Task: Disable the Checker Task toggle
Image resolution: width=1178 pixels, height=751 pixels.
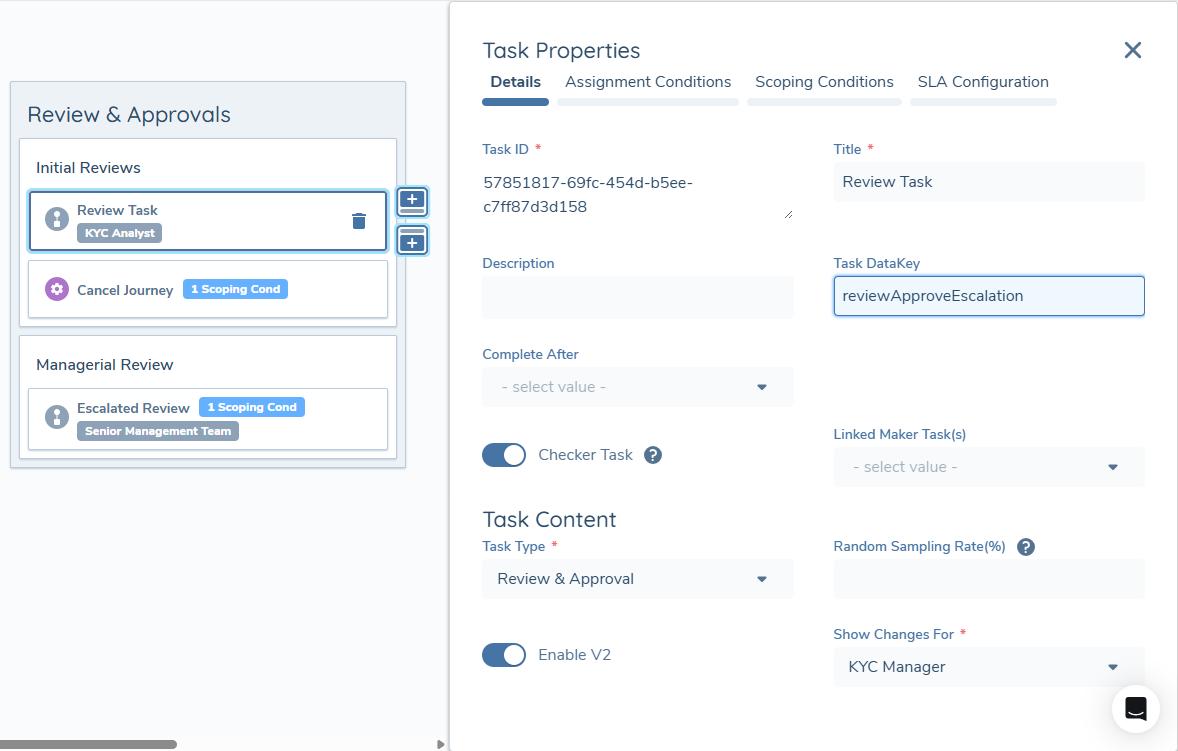Action: point(504,455)
